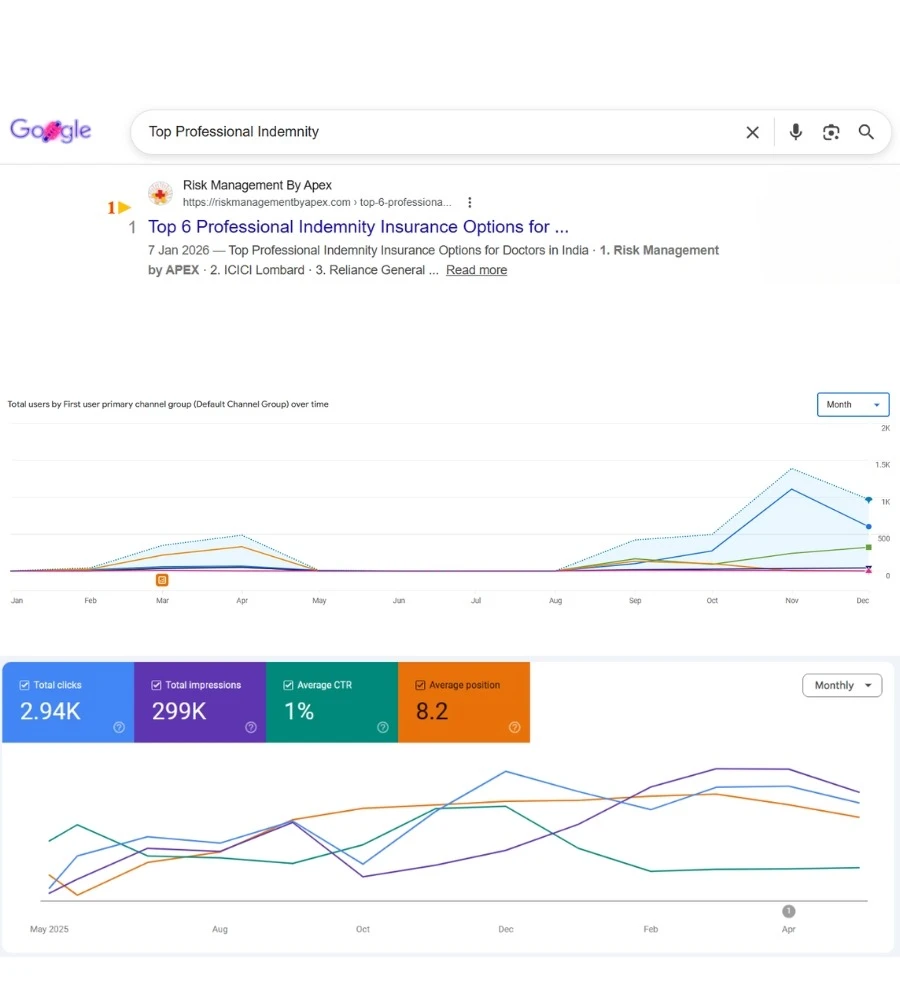Click the Risk Management By Apex favicon
The image size is (900, 1000).
coord(160,193)
